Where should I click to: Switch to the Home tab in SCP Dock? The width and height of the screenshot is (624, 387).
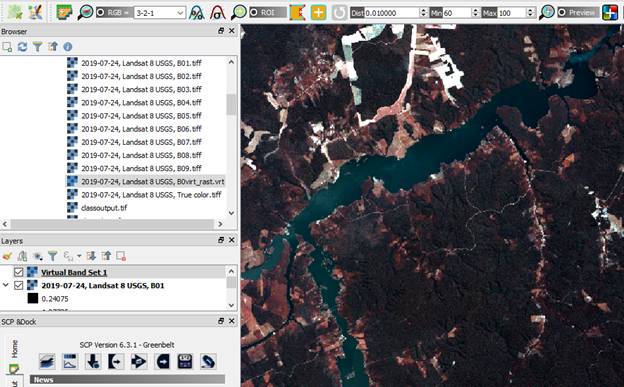tap(14, 349)
